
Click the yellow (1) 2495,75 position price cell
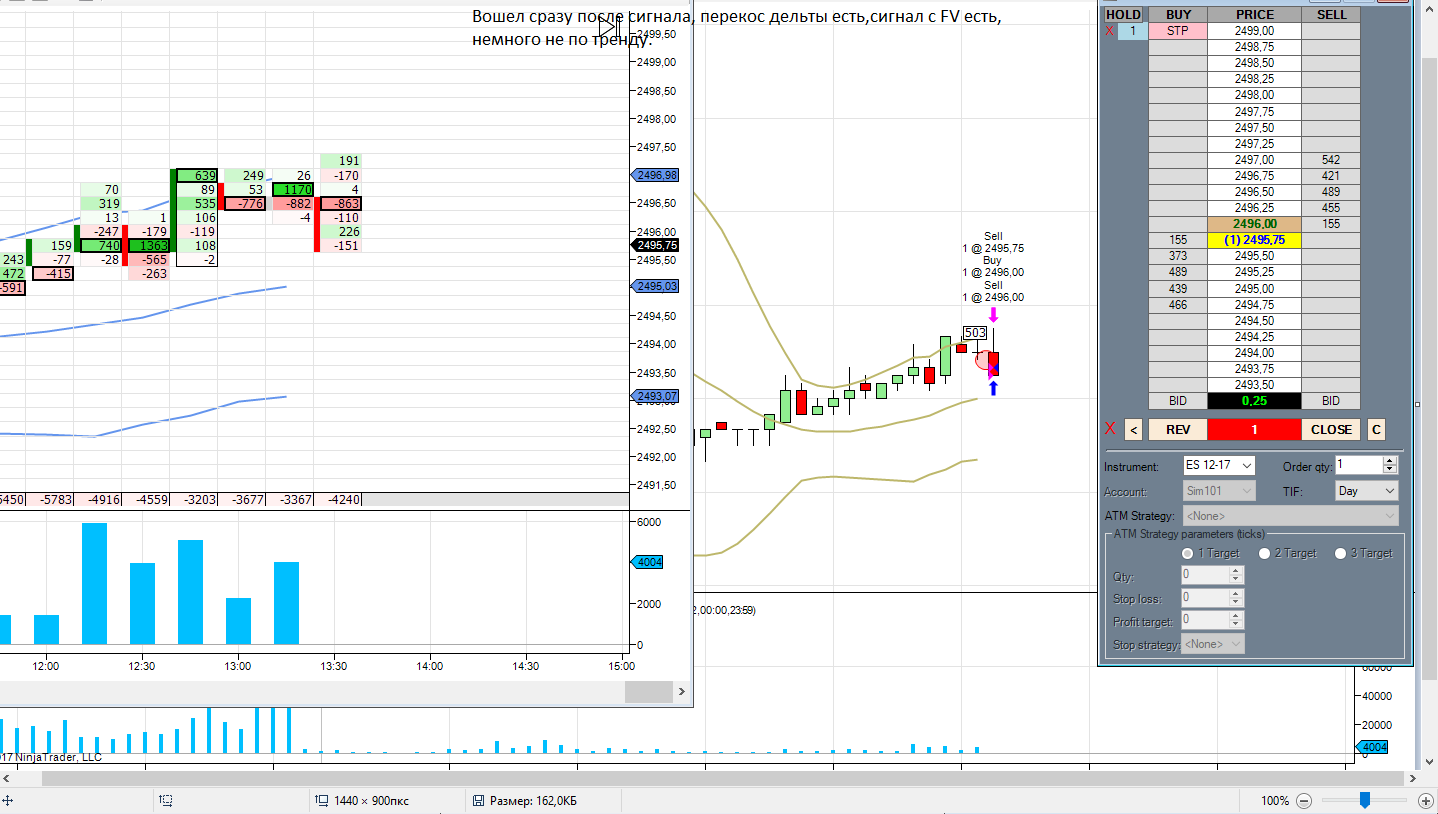point(1254,240)
